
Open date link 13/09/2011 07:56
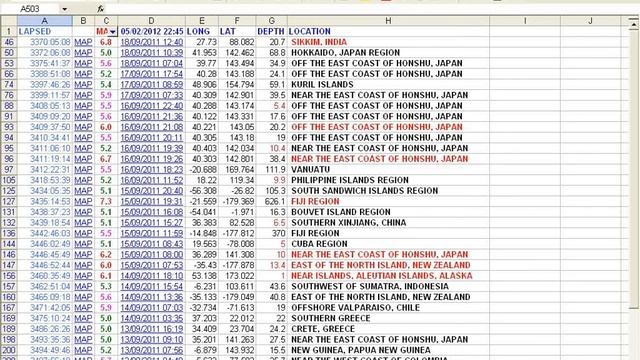(x=152, y=350)
